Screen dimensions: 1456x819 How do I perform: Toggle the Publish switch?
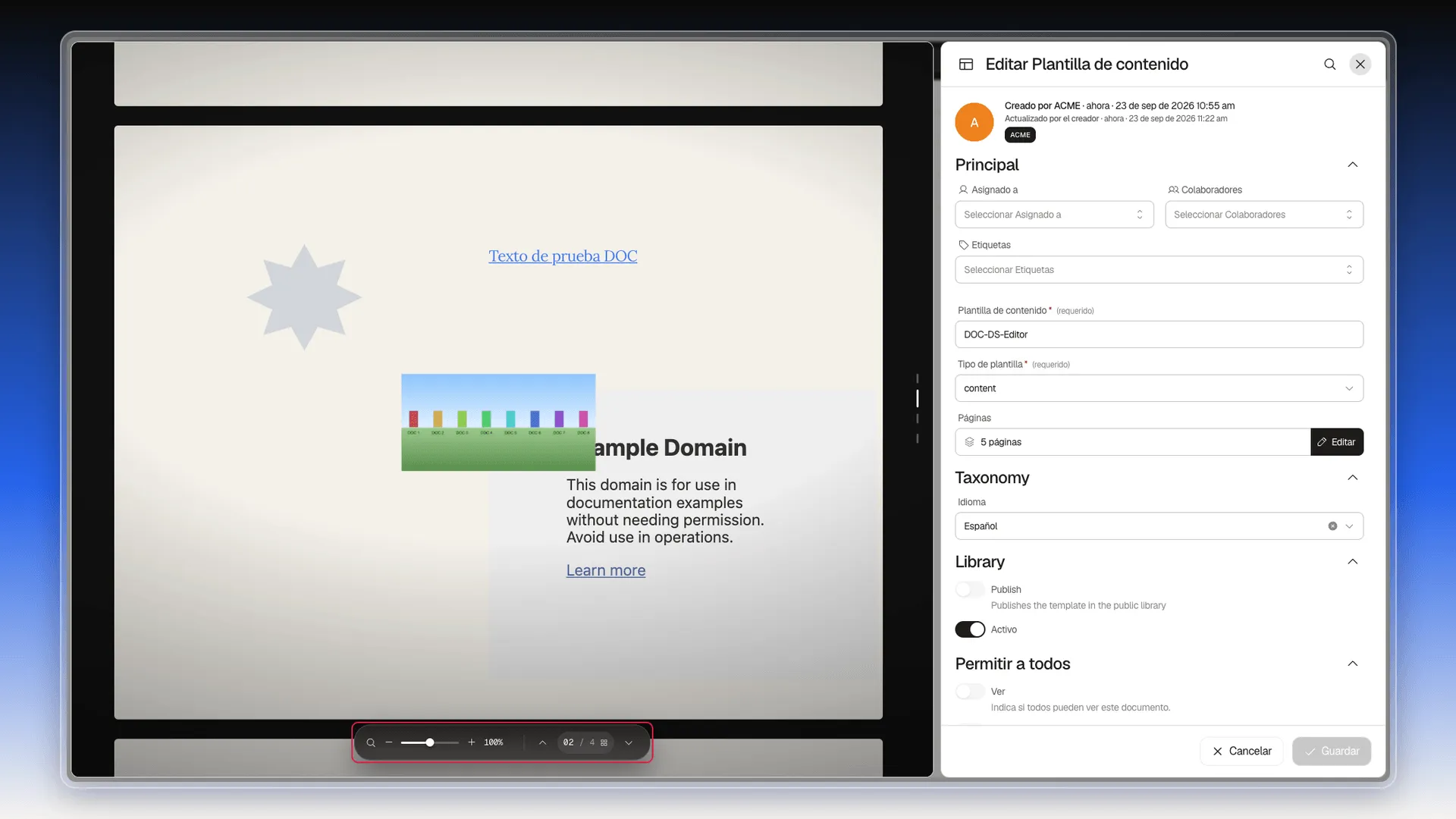(x=970, y=590)
